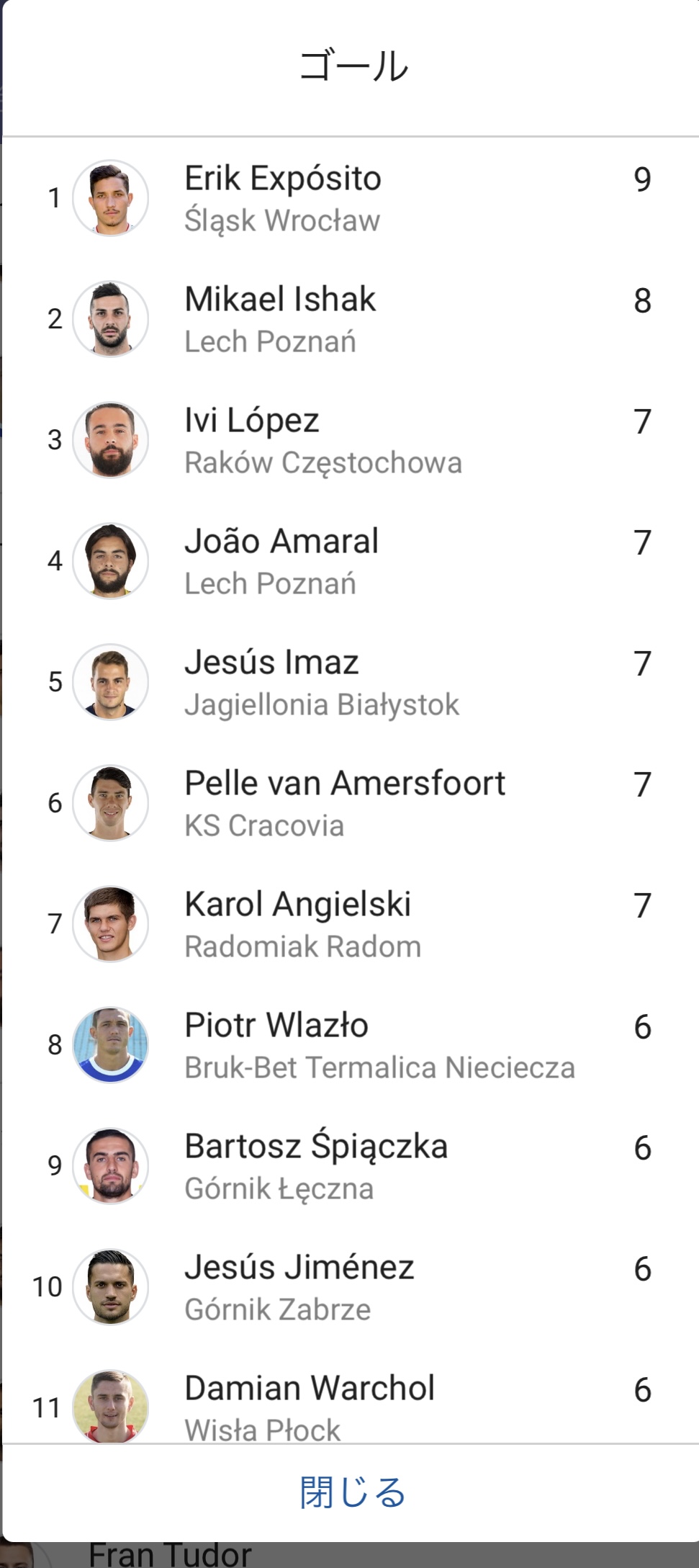This screenshot has width=699, height=1568.
Task: Select the Górnik Zabrze team name
Action: click(x=277, y=1310)
